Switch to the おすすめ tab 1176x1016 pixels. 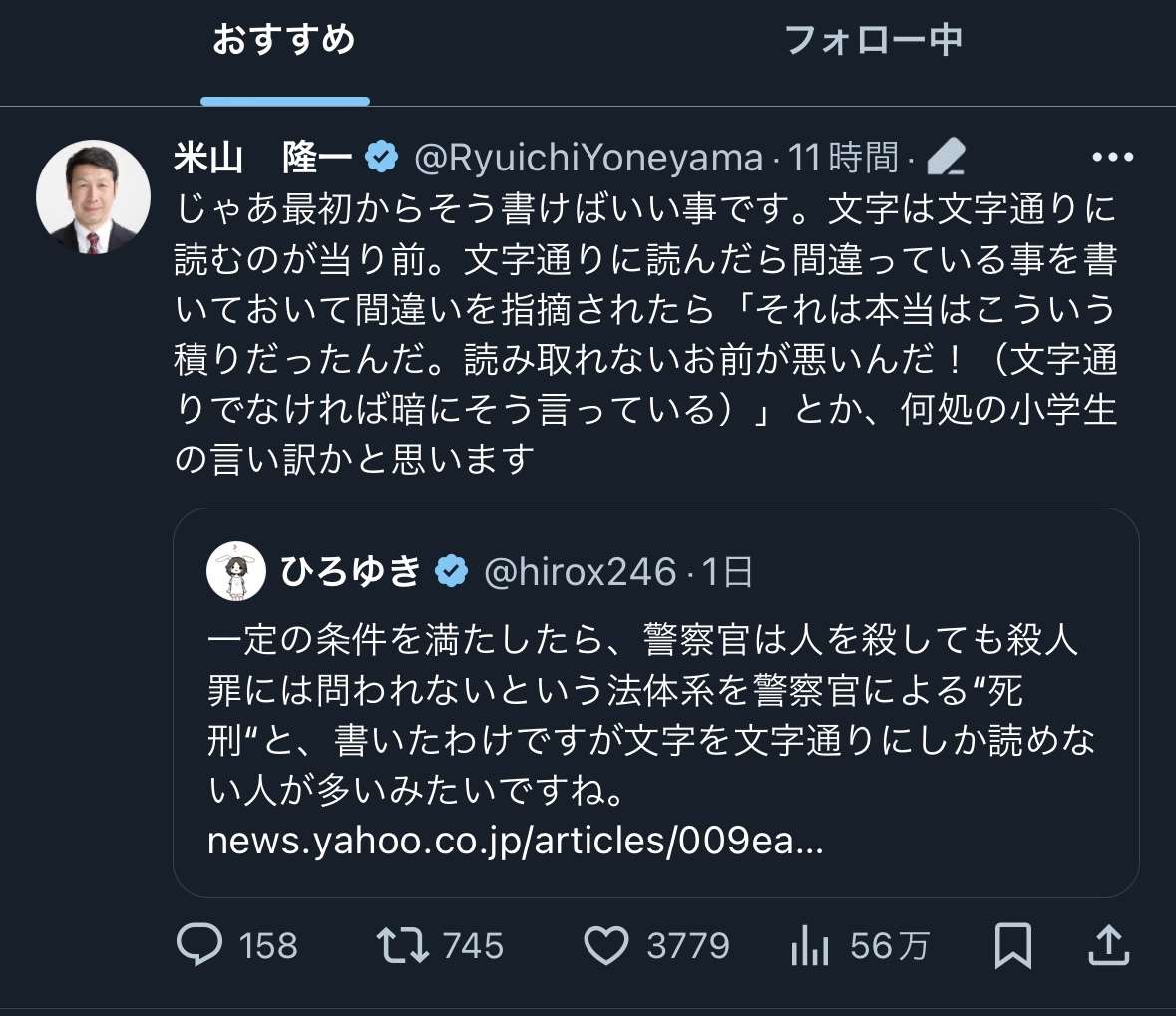[284, 42]
